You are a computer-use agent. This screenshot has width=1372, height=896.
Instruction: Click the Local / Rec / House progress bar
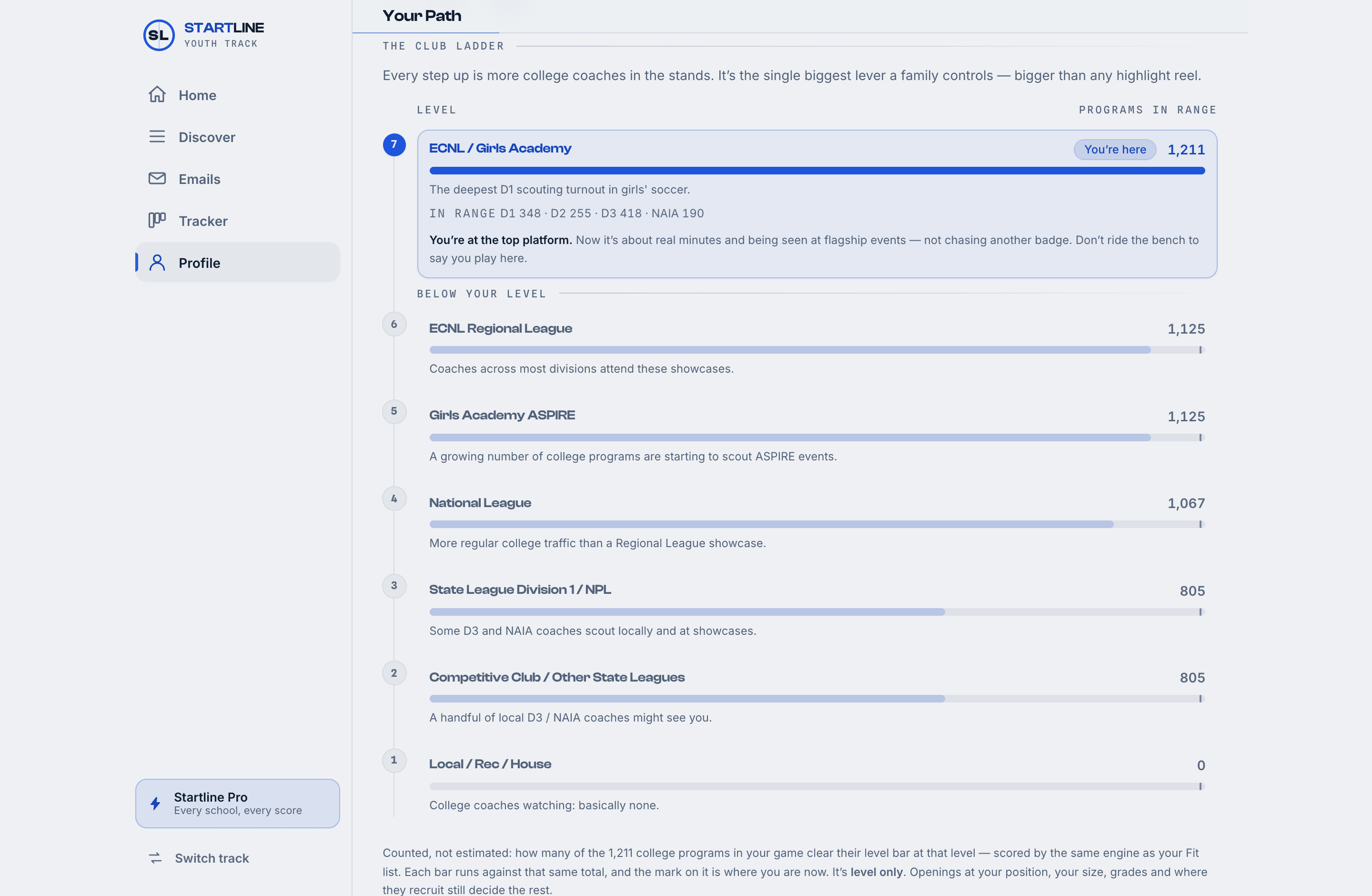[817, 786]
